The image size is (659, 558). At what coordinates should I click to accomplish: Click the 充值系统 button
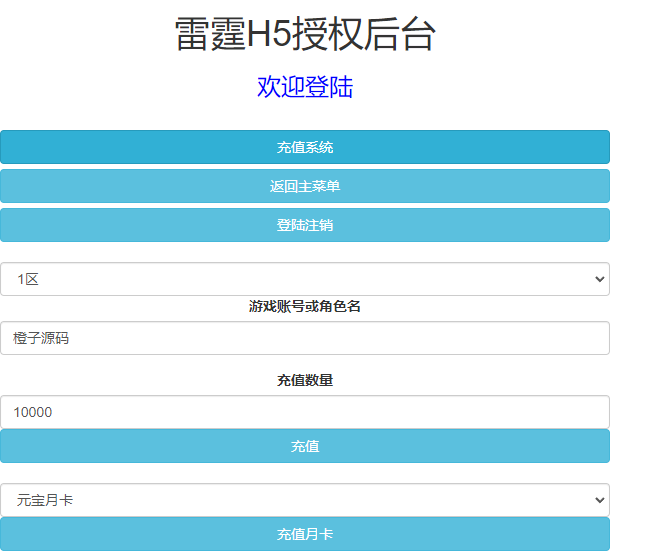coord(304,147)
